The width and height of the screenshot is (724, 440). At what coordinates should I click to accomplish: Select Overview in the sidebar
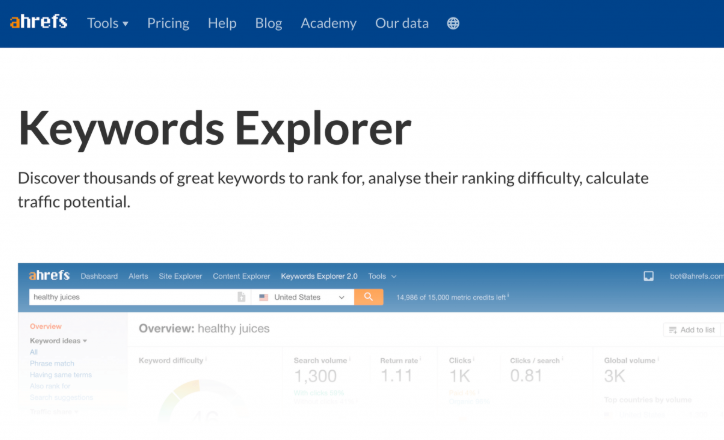45,326
